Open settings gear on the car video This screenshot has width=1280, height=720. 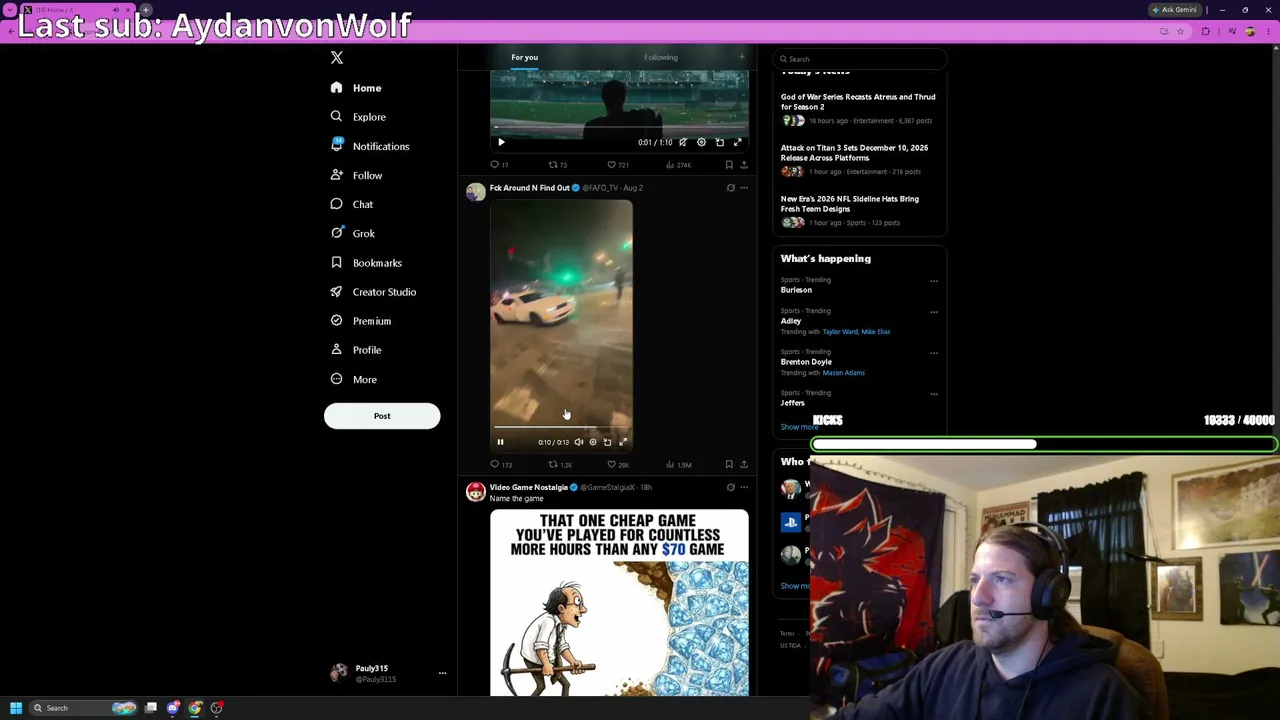click(x=592, y=442)
